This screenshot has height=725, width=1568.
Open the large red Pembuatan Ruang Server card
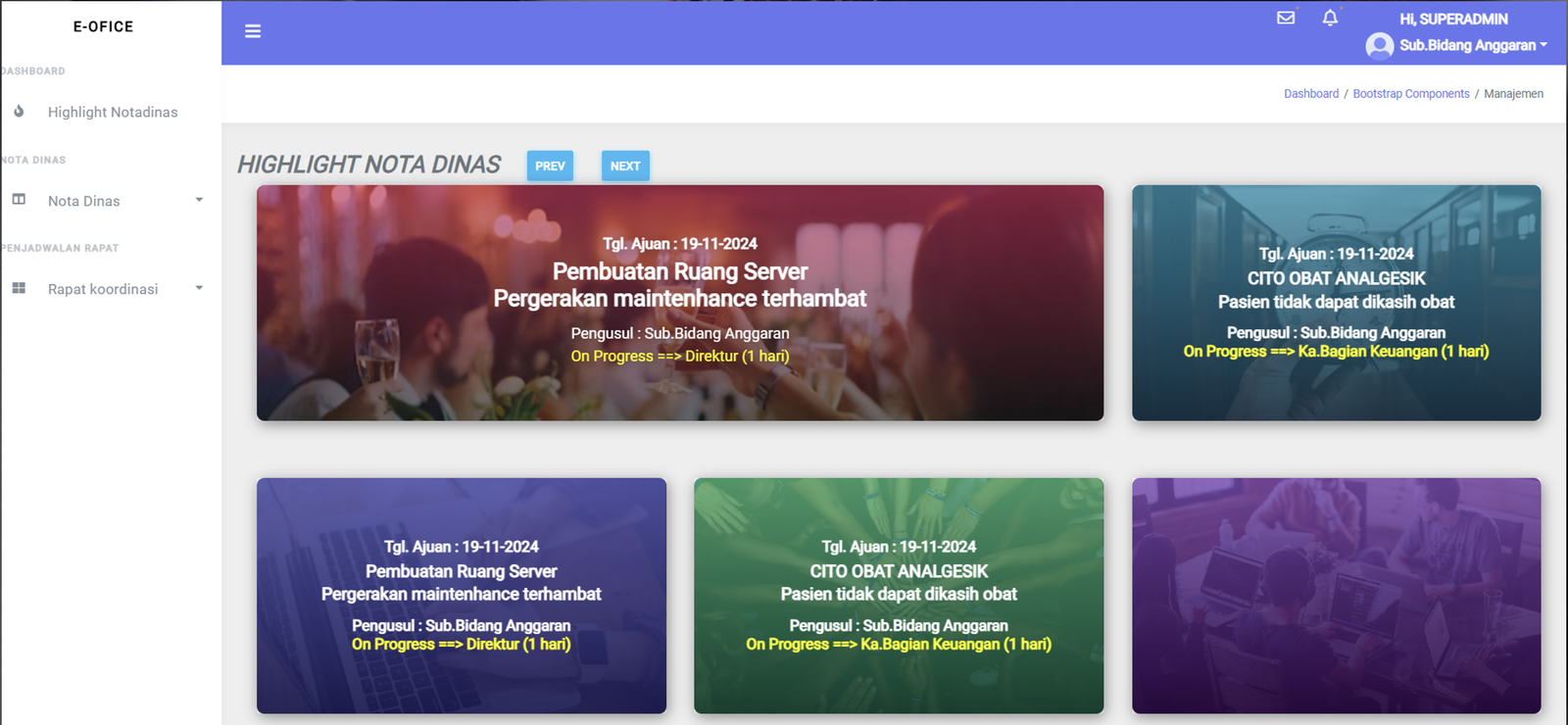(x=679, y=303)
